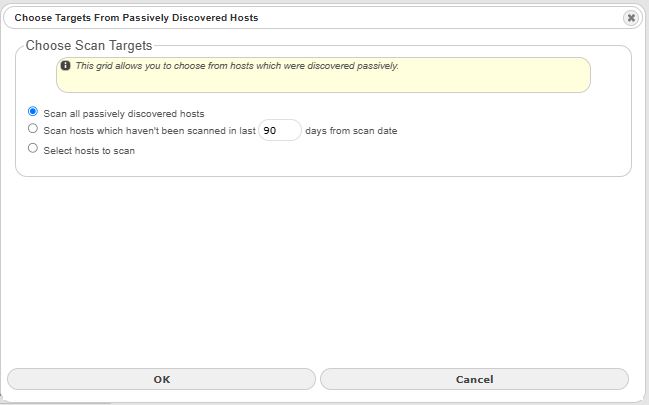This screenshot has width=649, height=405.
Task: Click the italic hint about passively discovered hosts
Action: 237,66
